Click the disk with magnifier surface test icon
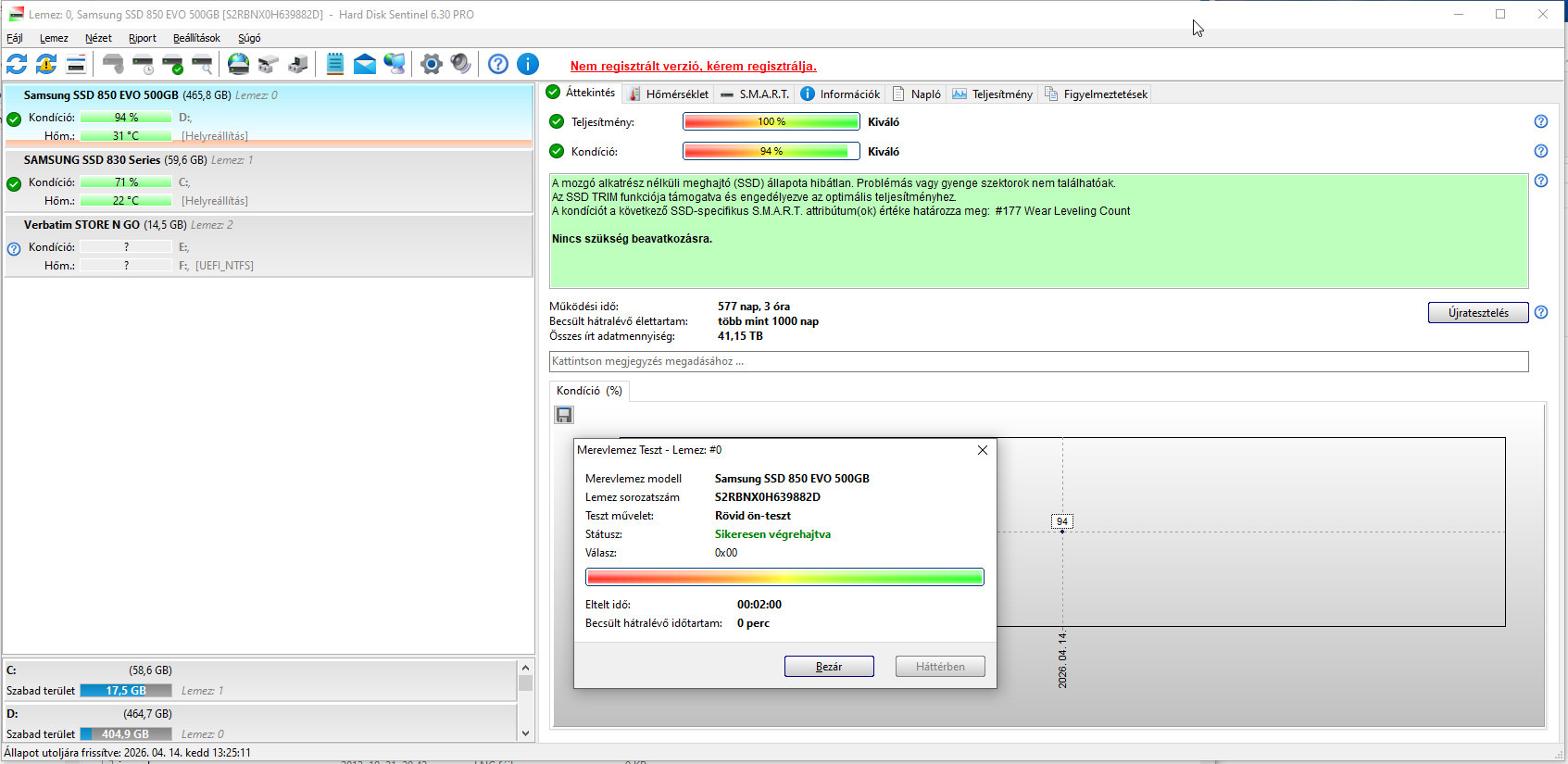 click(x=202, y=64)
